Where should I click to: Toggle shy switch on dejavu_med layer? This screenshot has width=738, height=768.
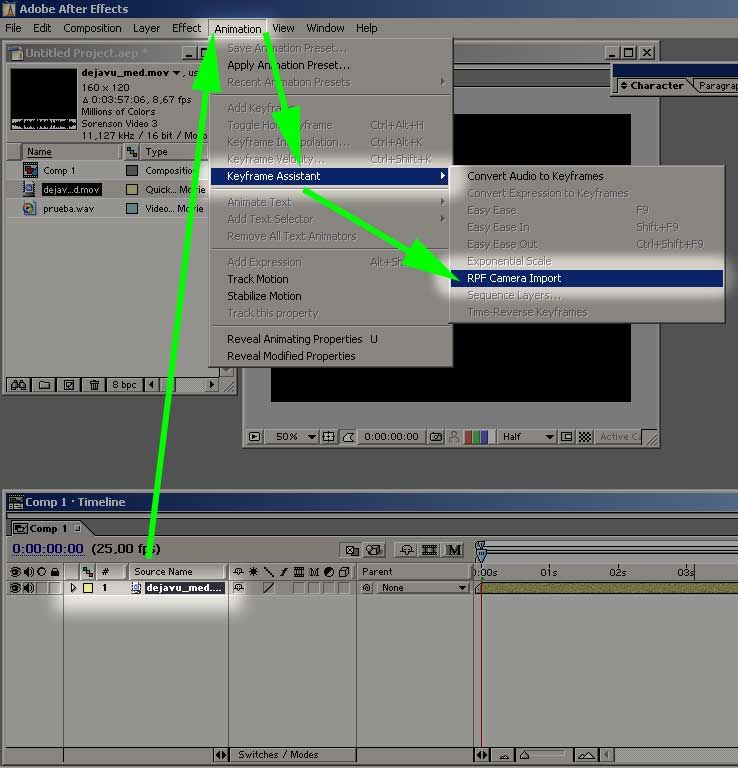click(x=238, y=588)
